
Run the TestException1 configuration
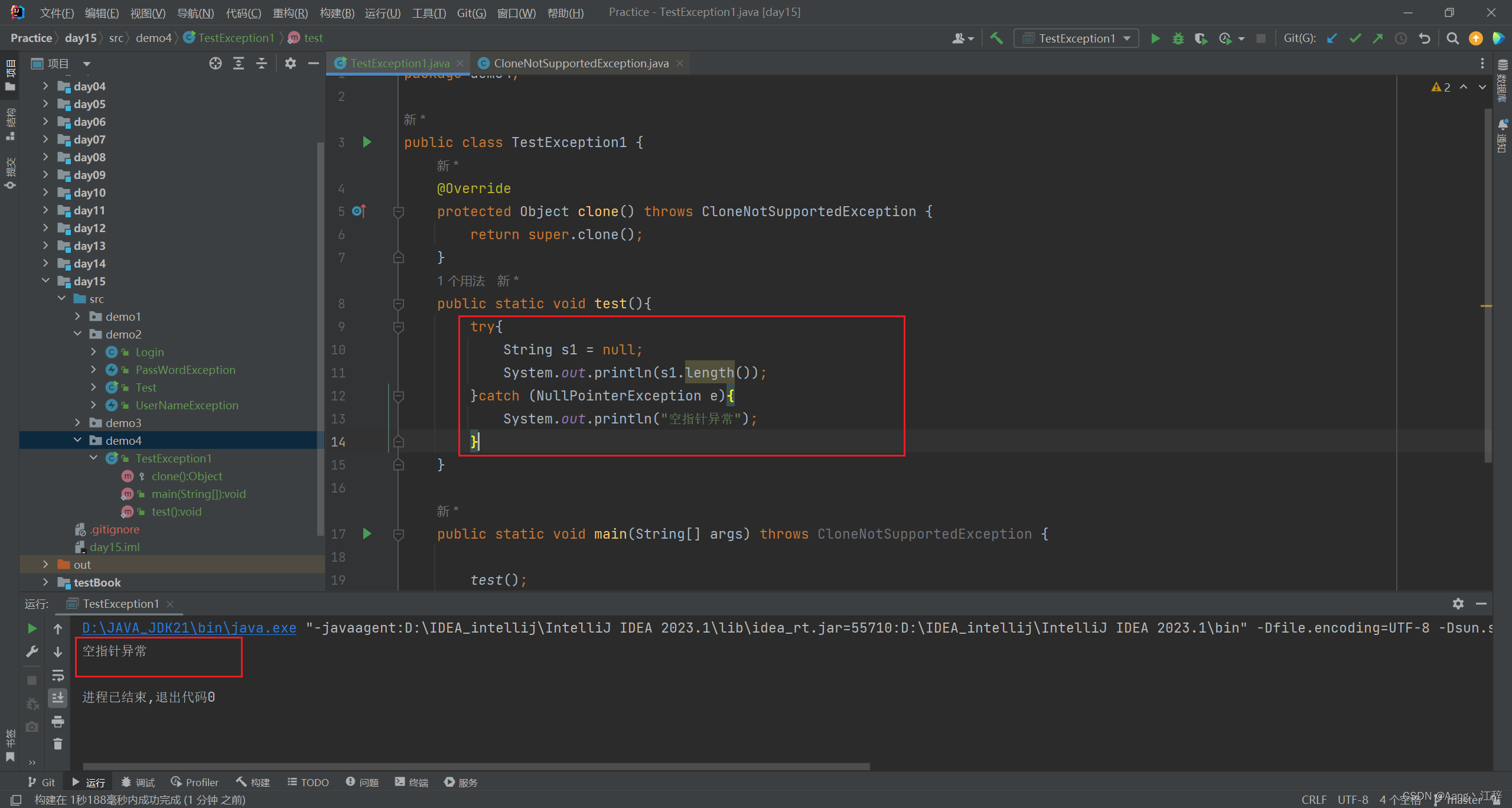click(1155, 38)
